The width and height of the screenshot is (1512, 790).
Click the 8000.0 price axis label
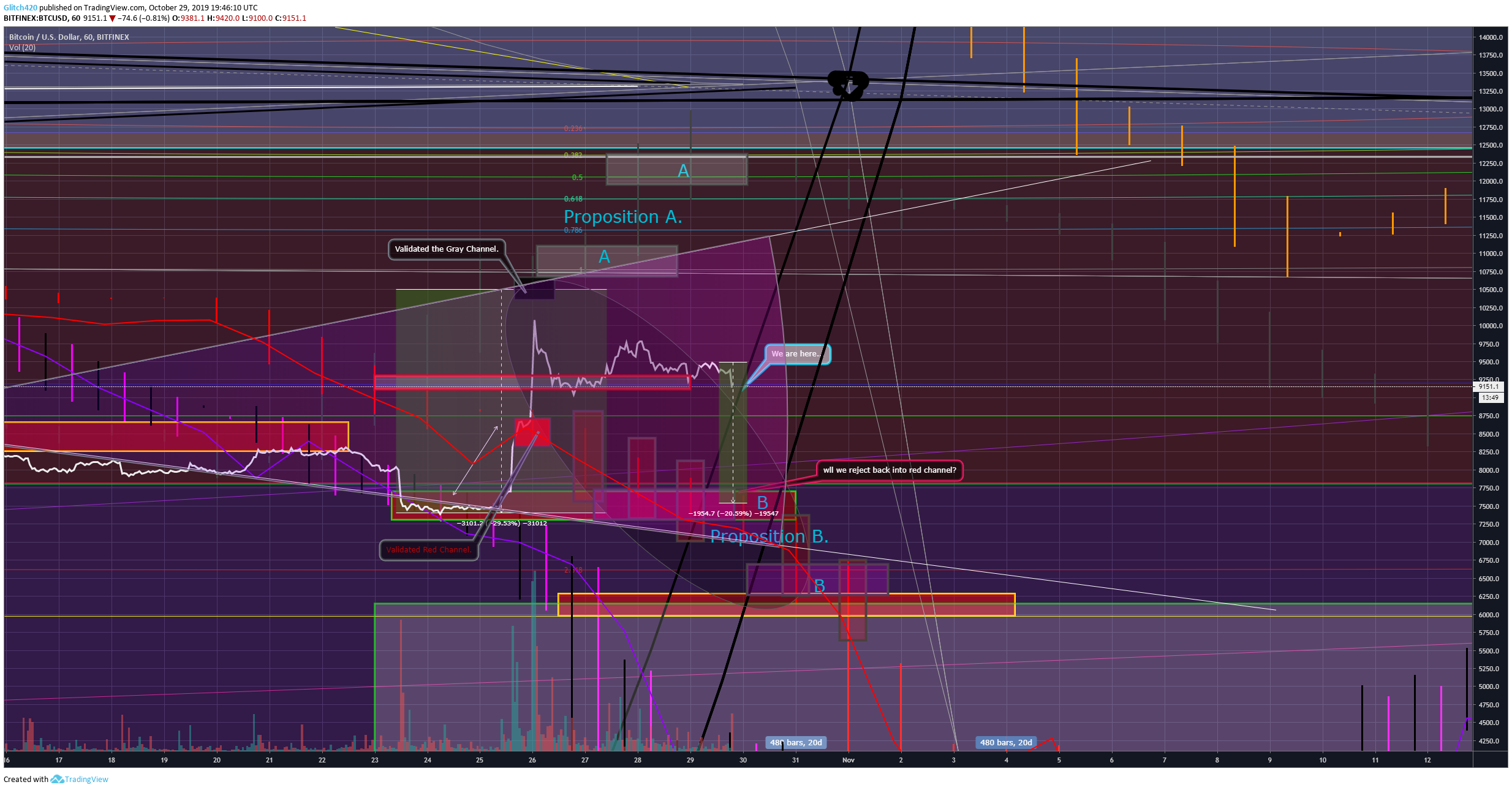pos(1490,470)
